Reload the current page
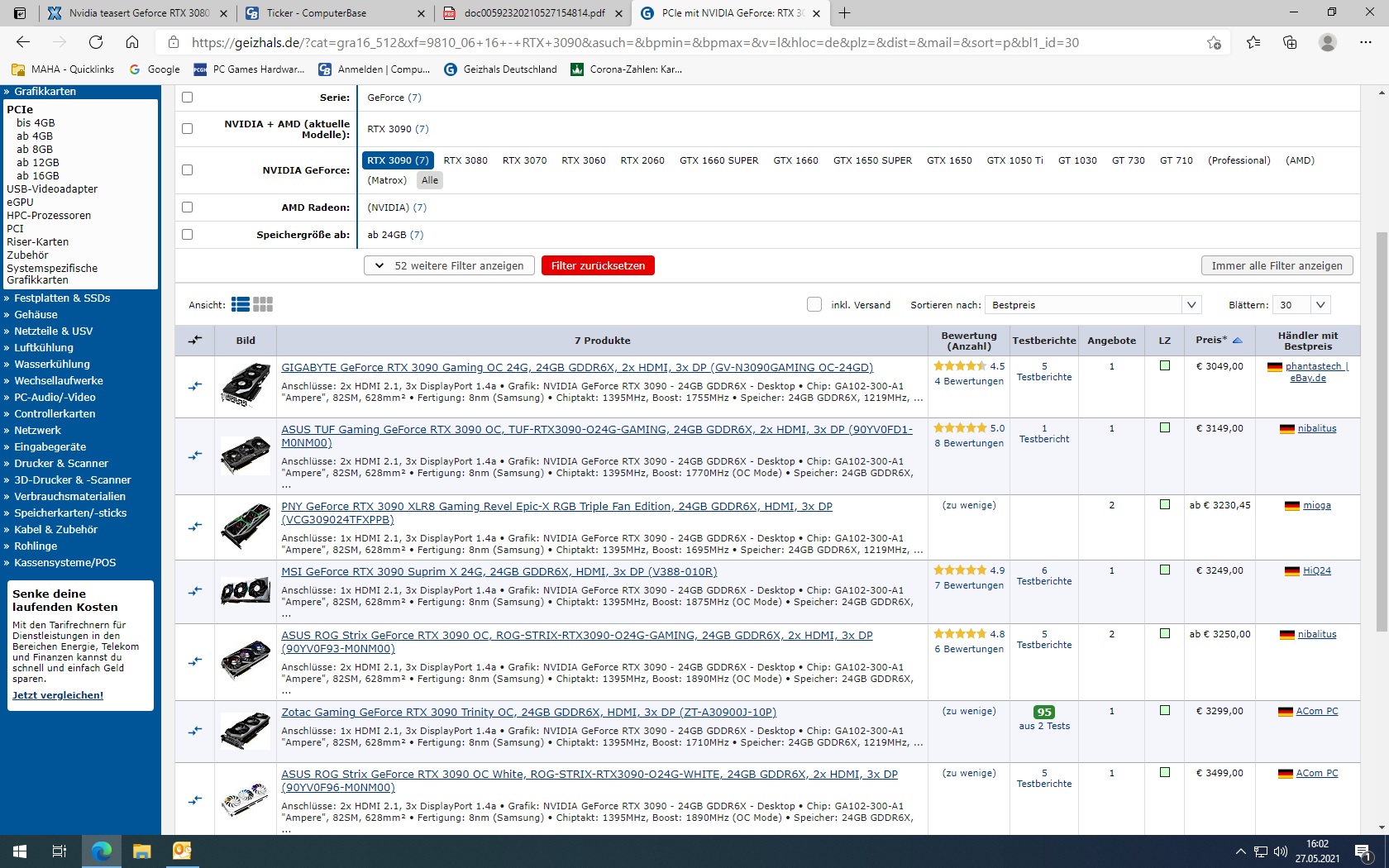This screenshot has height=868, width=1389. pyautogui.click(x=96, y=42)
